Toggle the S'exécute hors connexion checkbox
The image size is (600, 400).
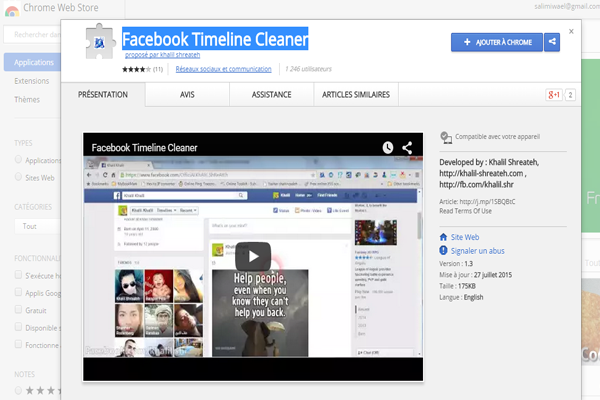[18, 274]
